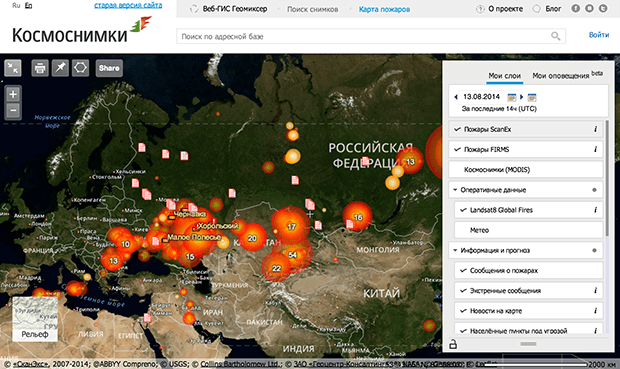Click the magnifier search icon

(x=556, y=36)
